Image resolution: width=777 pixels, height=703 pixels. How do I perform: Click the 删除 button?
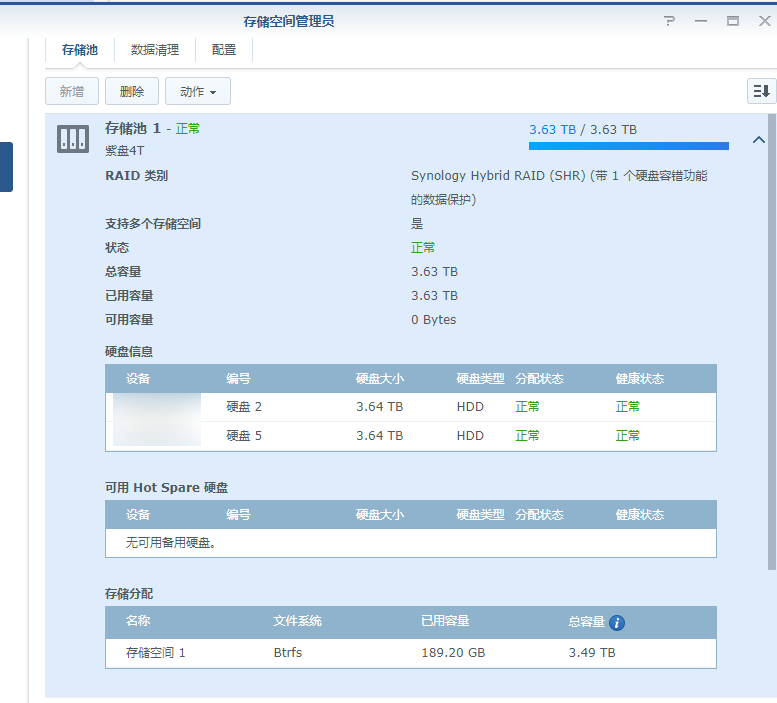click(132, 91)
